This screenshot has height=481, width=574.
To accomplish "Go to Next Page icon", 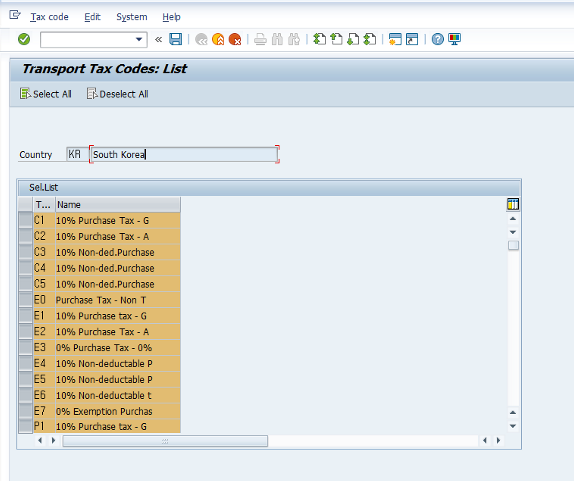I will [353, 39].
